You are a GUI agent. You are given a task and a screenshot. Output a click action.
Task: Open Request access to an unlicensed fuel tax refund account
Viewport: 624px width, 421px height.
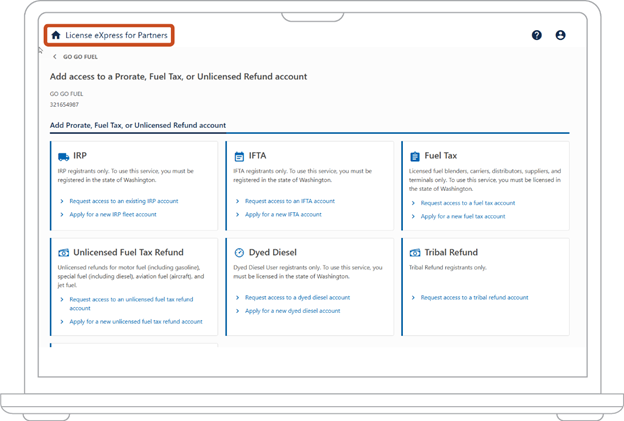[131, 304]
